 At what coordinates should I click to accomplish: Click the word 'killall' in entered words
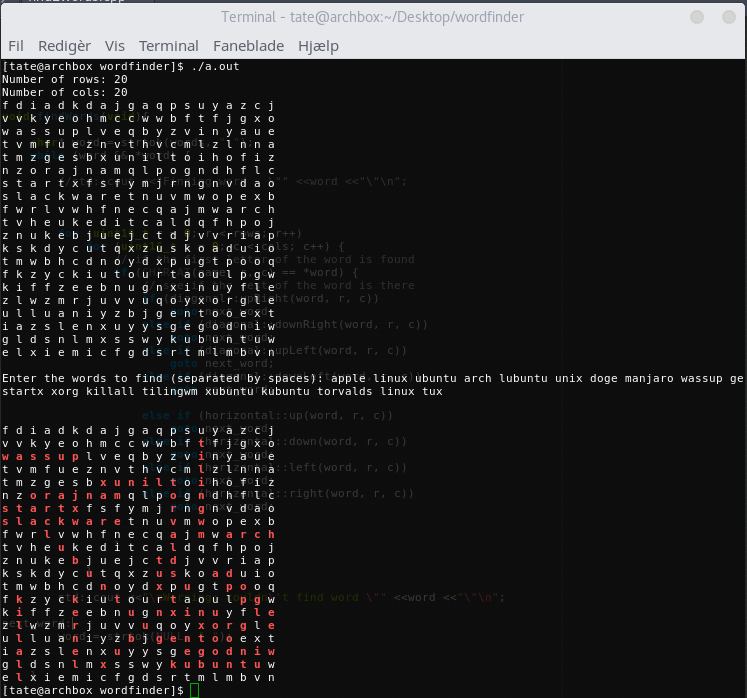click(110, 391)
